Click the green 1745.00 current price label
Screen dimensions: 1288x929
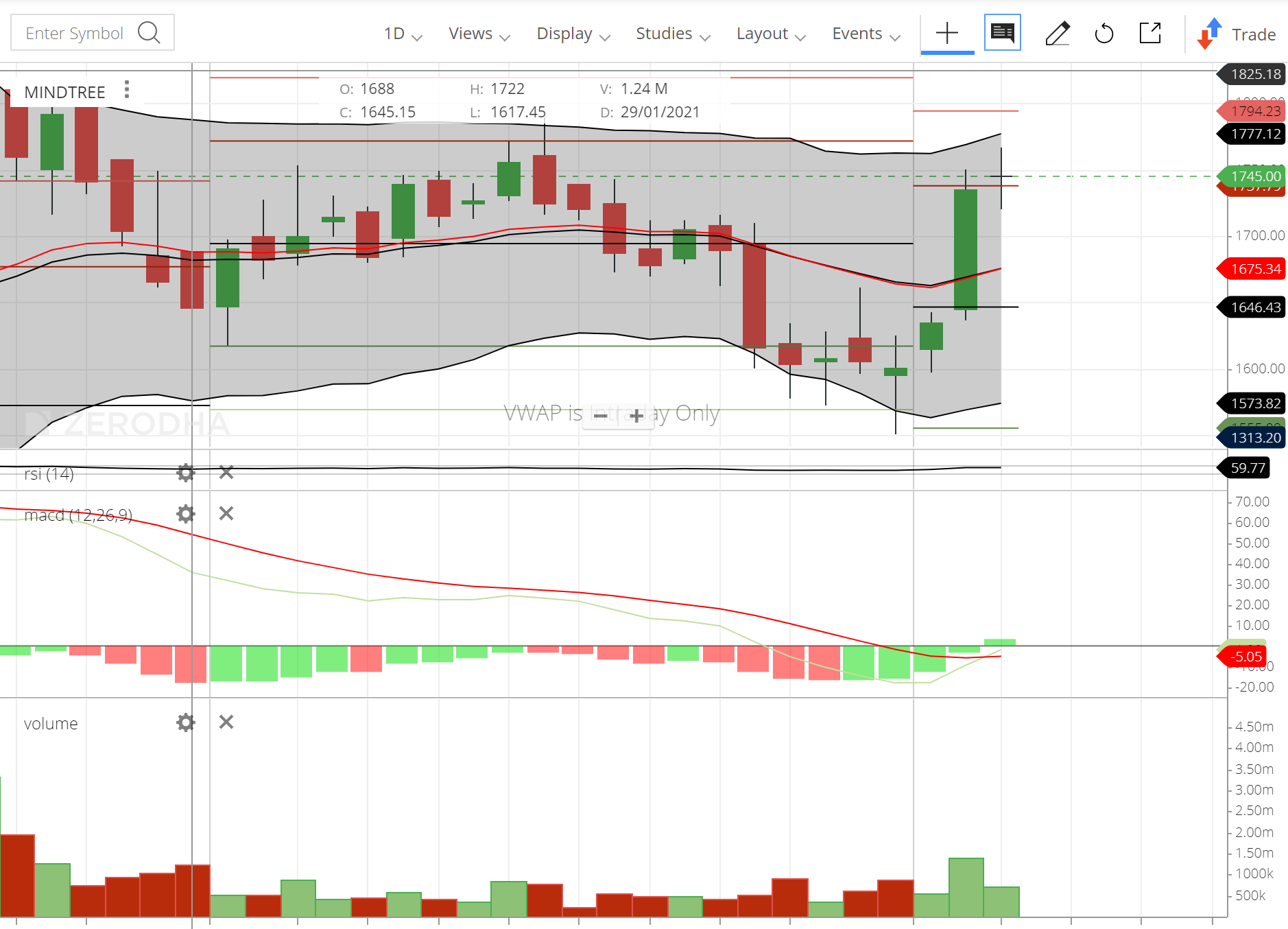point(1251,176)
